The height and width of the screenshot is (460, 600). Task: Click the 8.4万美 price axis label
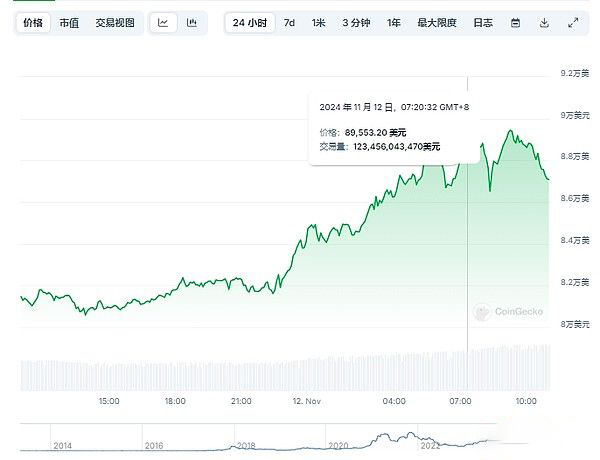point(575,240)
